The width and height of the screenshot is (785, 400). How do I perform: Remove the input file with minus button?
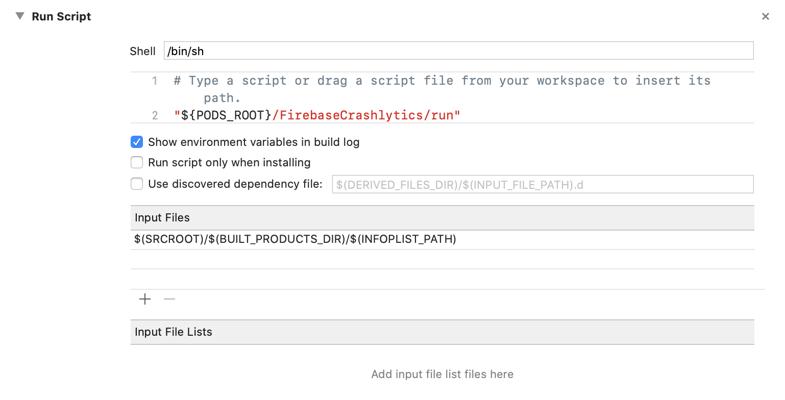click(x=169, y=299)
